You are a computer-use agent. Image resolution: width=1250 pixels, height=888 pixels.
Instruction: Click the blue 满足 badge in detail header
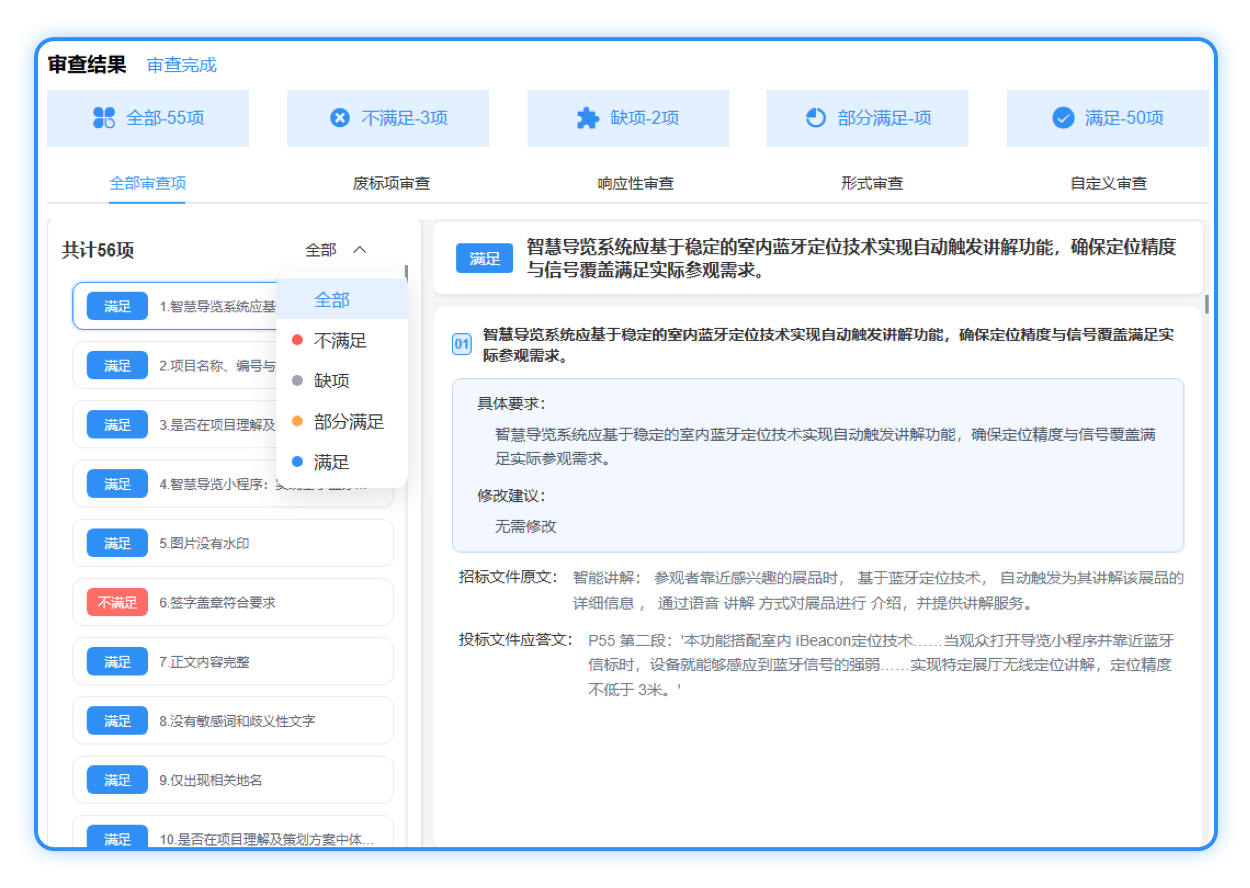[484, 259]
